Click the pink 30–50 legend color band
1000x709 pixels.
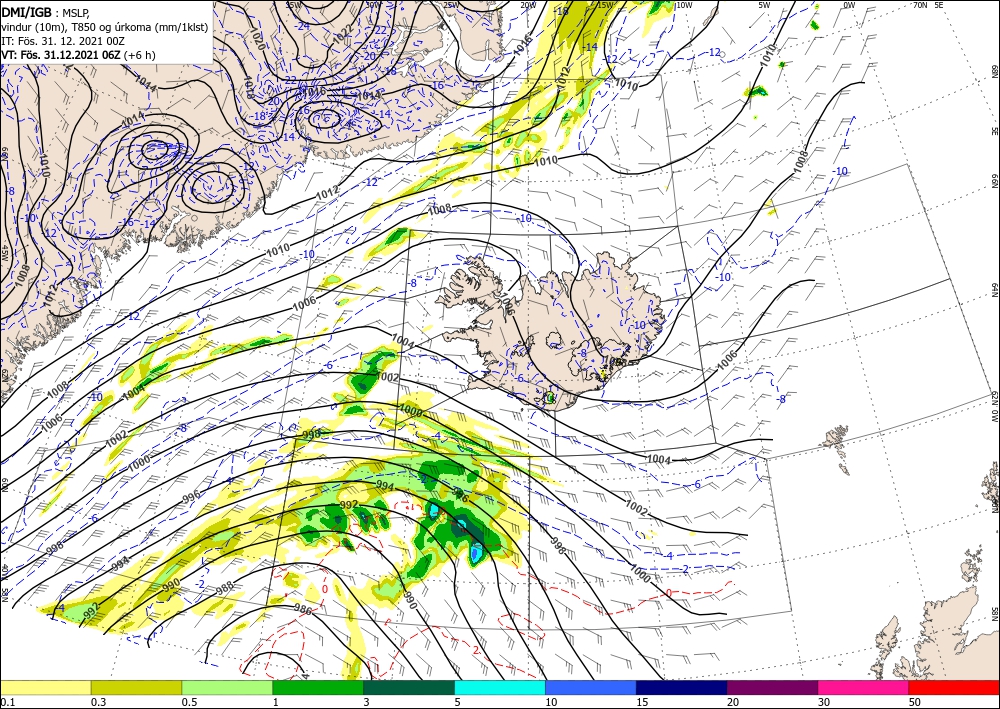click(x=864, y=687)
